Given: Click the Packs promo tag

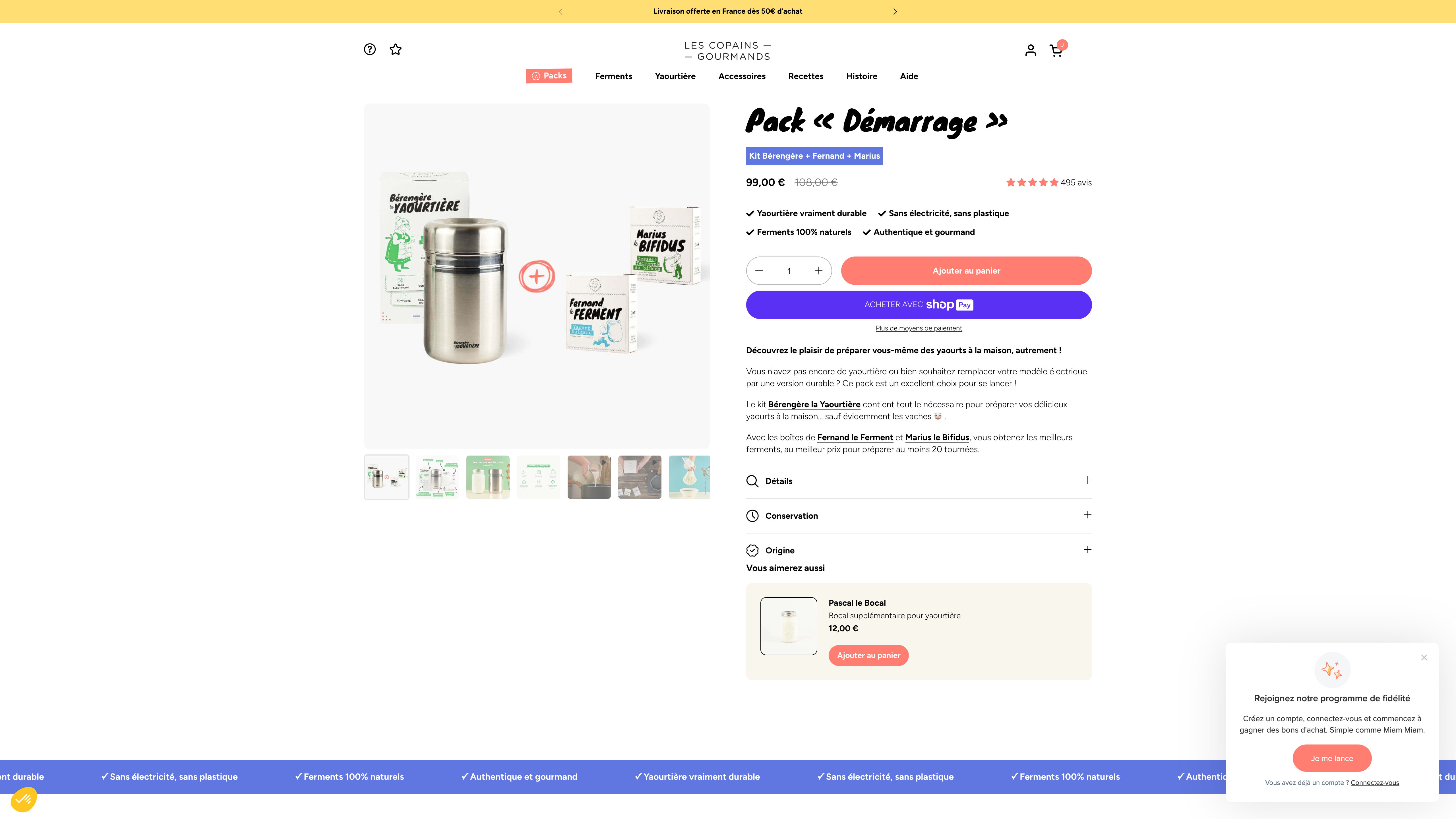Looking at the screenshot, I should pyautogui.click(x=549, y=76).
